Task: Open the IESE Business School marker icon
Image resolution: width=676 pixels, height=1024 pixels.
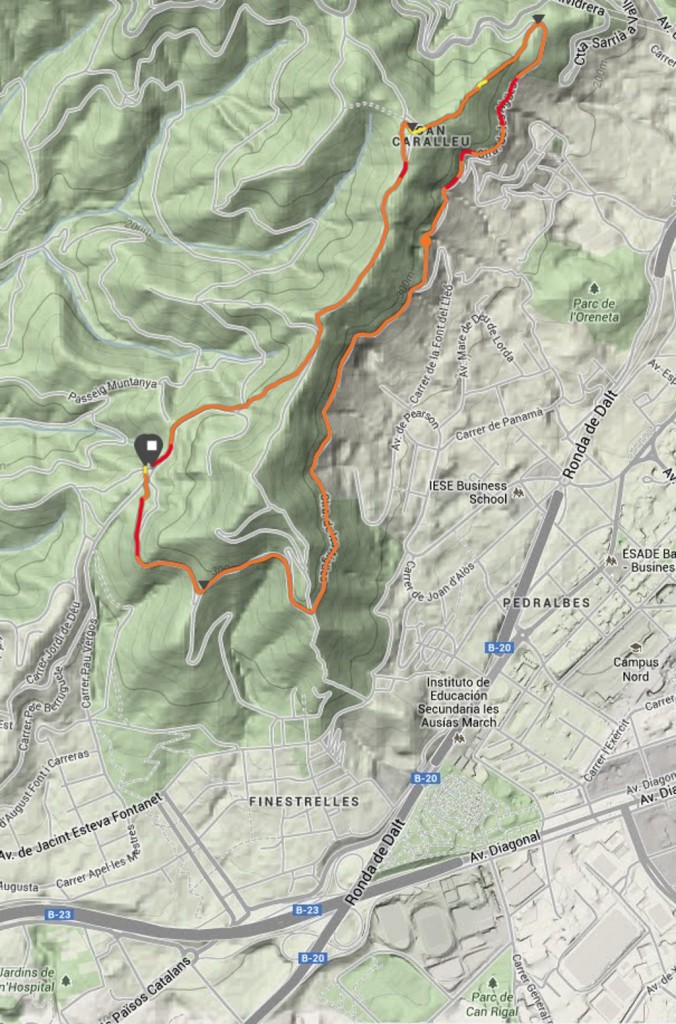Action: click(x=519, y=491)
